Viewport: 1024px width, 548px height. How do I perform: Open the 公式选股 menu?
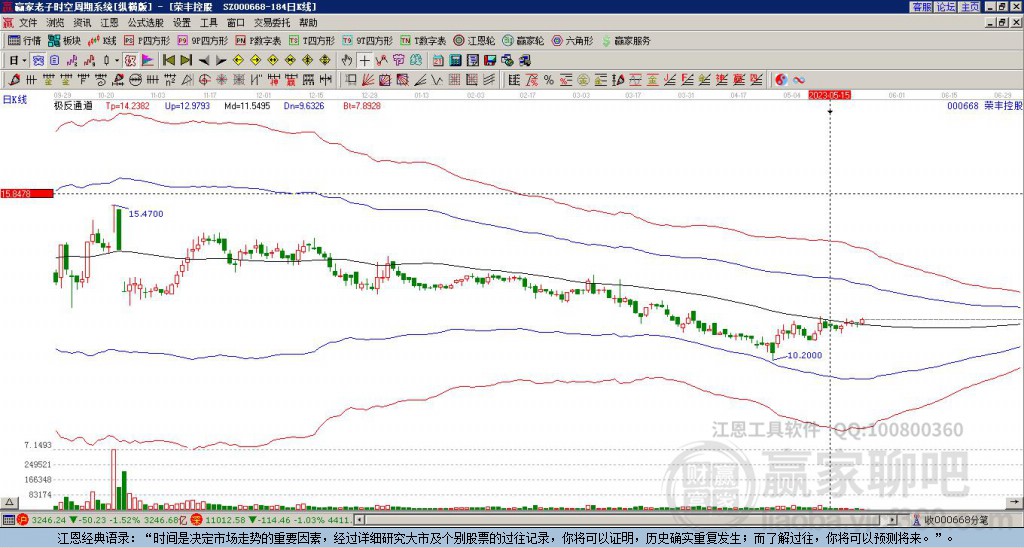[146, 22]
